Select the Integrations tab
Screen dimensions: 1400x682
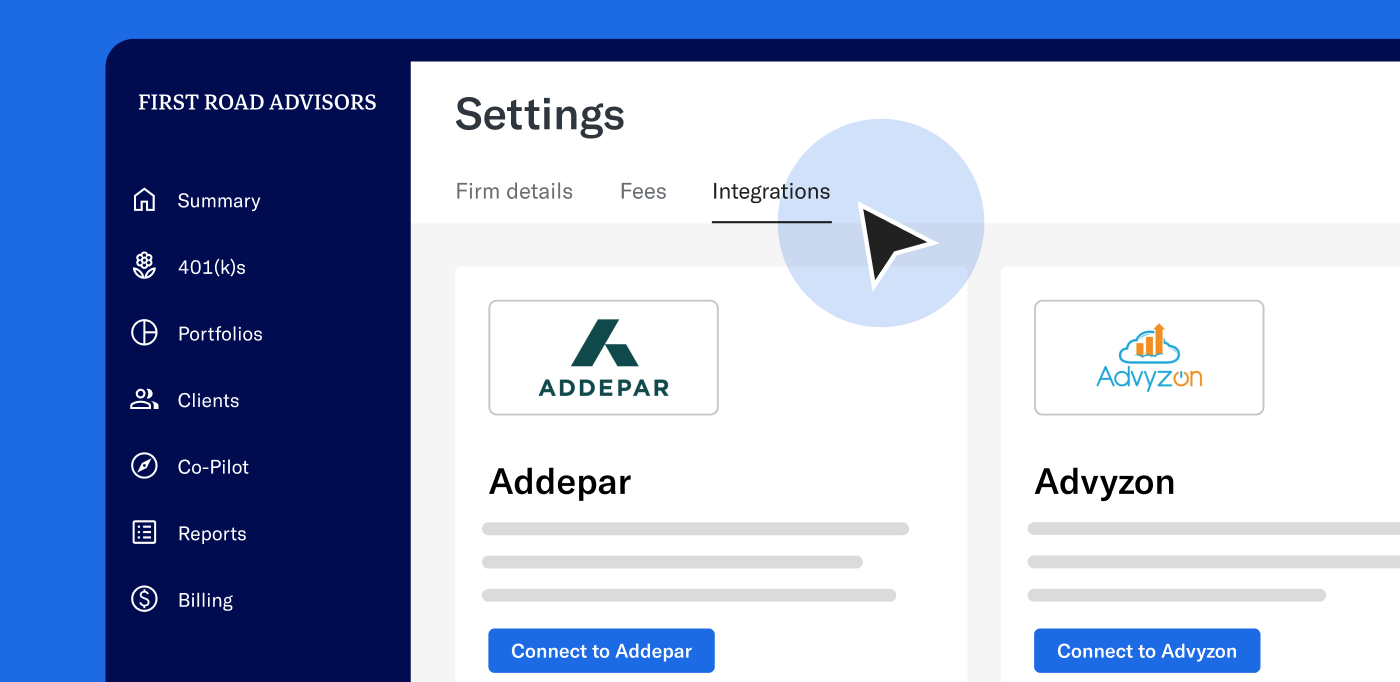pyautogui.click(x=771, y=191)
